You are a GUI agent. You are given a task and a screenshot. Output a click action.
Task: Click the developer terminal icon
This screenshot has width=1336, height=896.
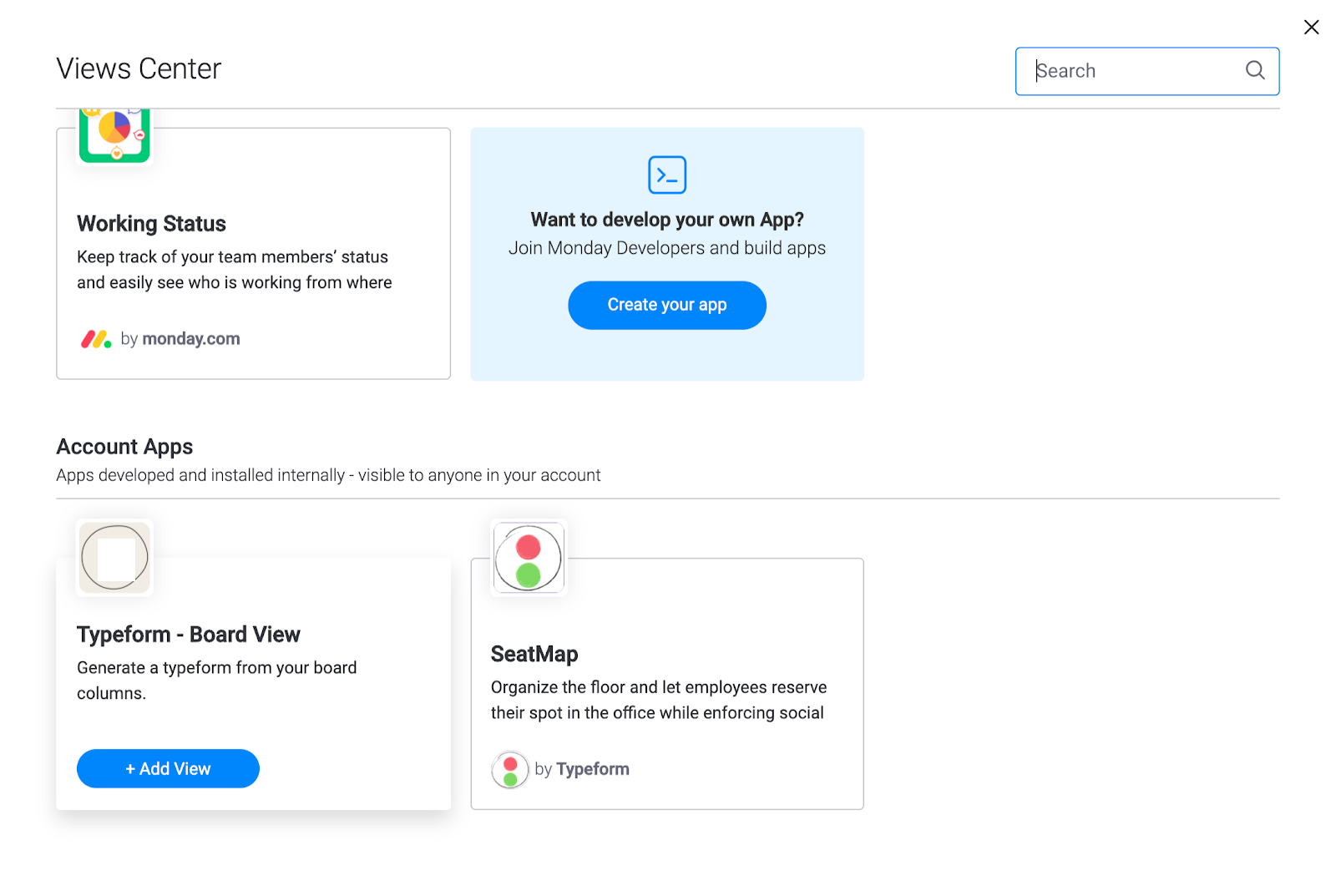tap(667, 175)
